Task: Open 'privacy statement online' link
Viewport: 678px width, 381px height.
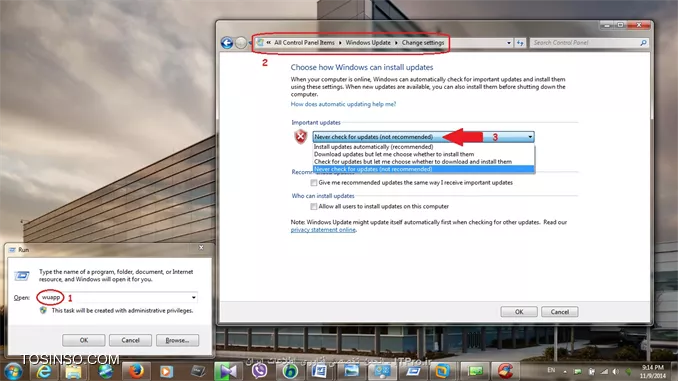Action: pyautogui.click(x=323, y=230)
